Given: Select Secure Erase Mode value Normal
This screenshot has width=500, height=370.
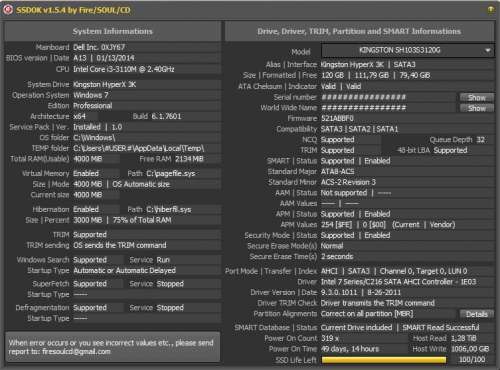Looking at the screenshot, I should (332, 246).
